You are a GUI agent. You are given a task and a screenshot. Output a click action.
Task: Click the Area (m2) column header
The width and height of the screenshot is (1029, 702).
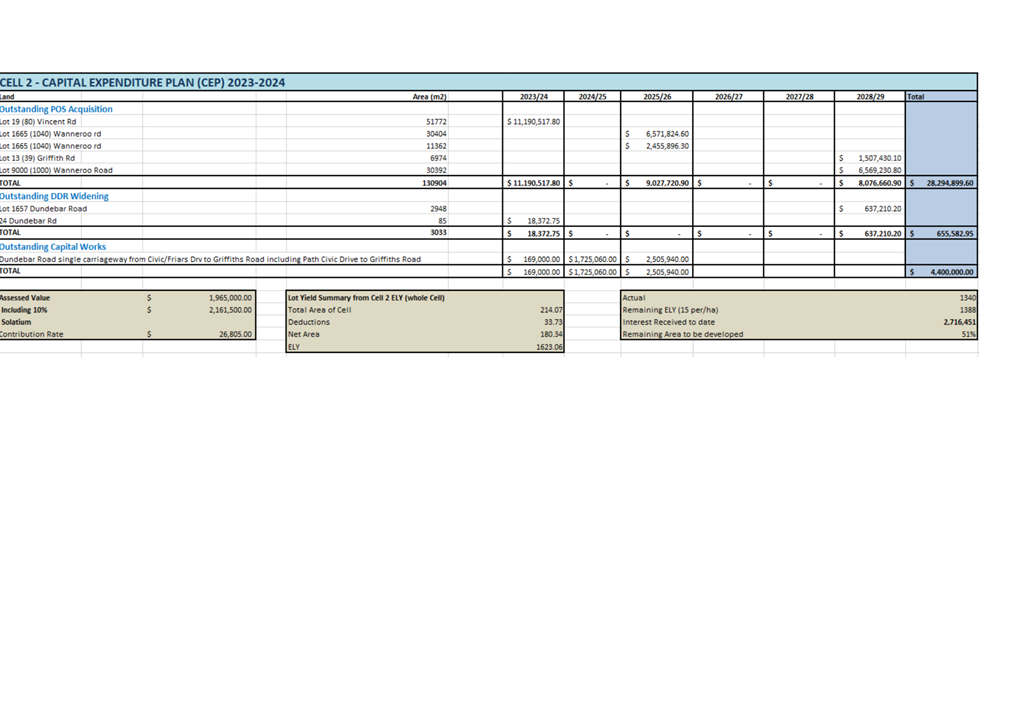(x=430, y=96)
